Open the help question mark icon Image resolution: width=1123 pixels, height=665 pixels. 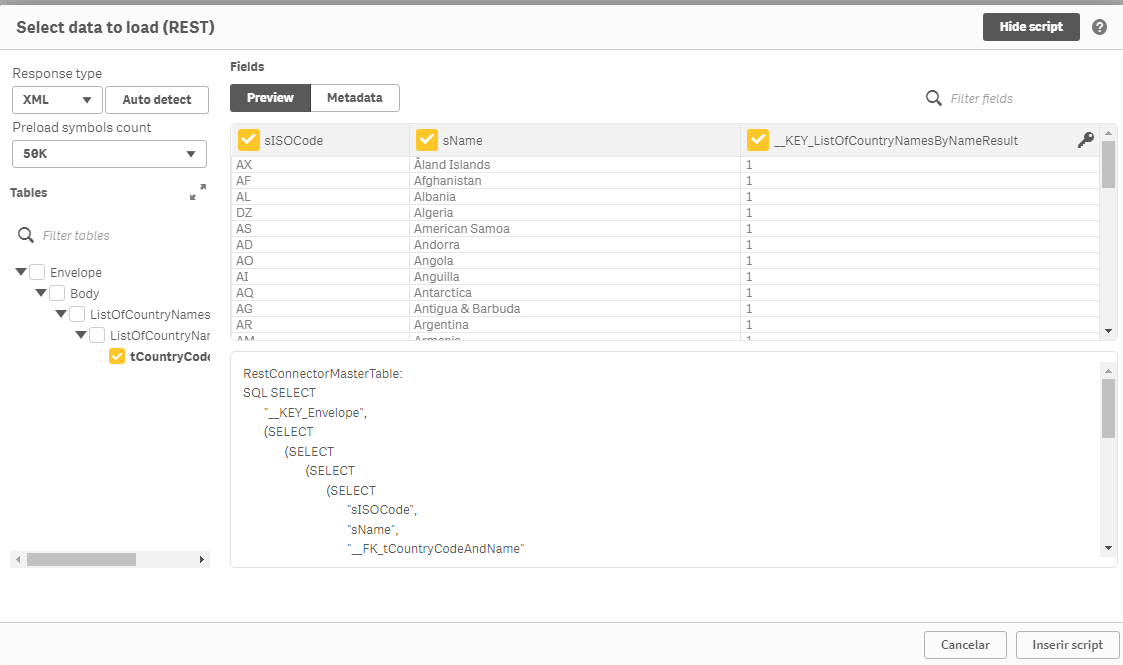1099,27
